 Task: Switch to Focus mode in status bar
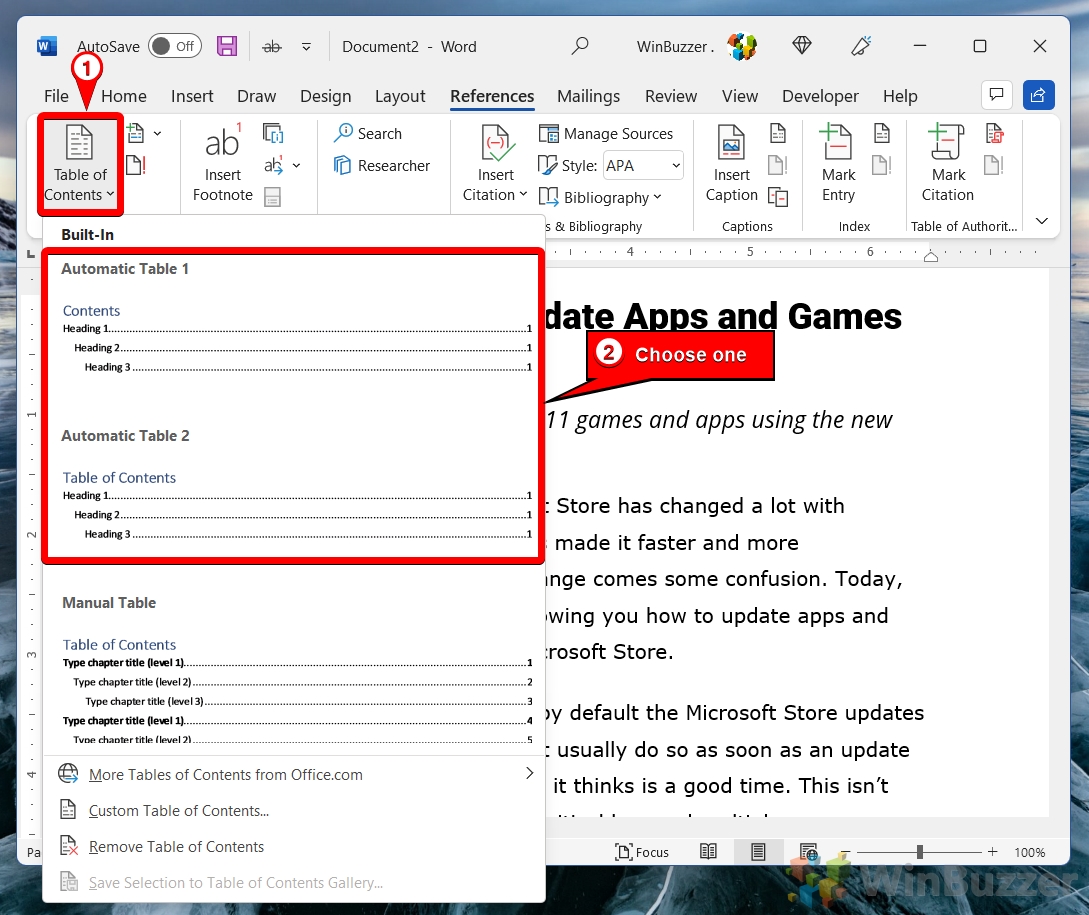[x=642, y=852]
